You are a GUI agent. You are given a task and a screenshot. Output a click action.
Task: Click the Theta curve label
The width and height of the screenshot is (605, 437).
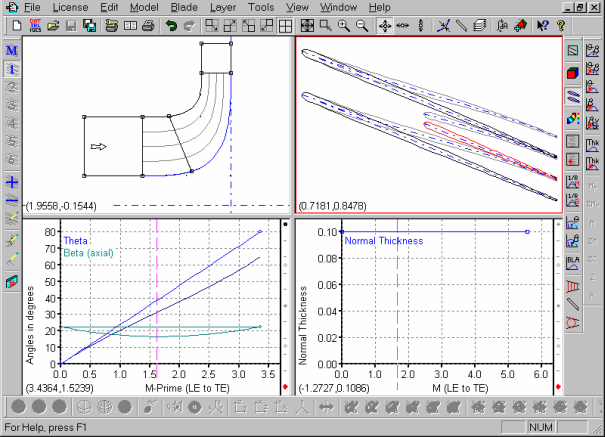pos(76,241)
